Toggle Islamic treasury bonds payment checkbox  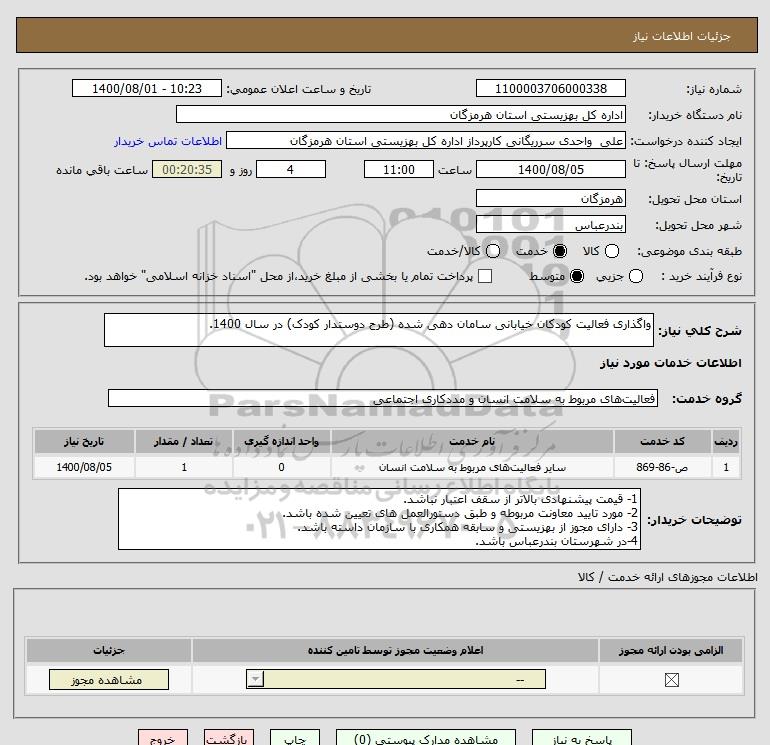click(x=485, y=276)
